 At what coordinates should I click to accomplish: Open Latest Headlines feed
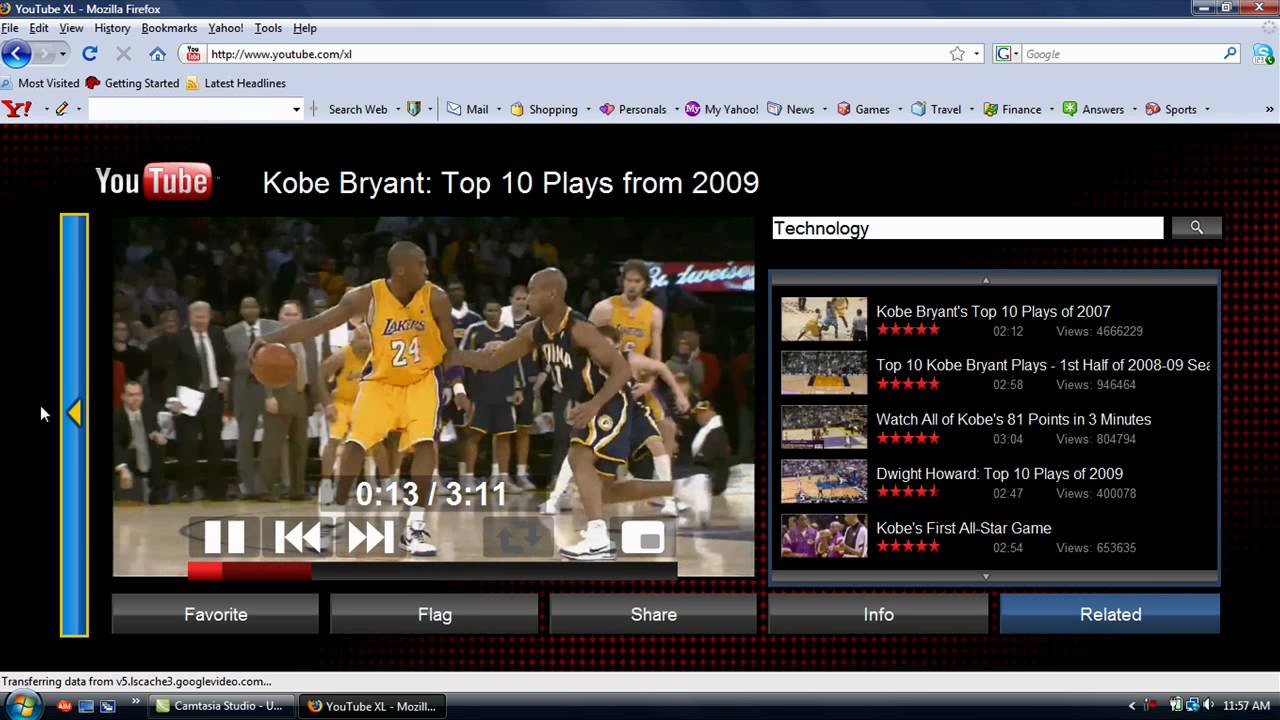pyautogui.click(x=236, y=83)
